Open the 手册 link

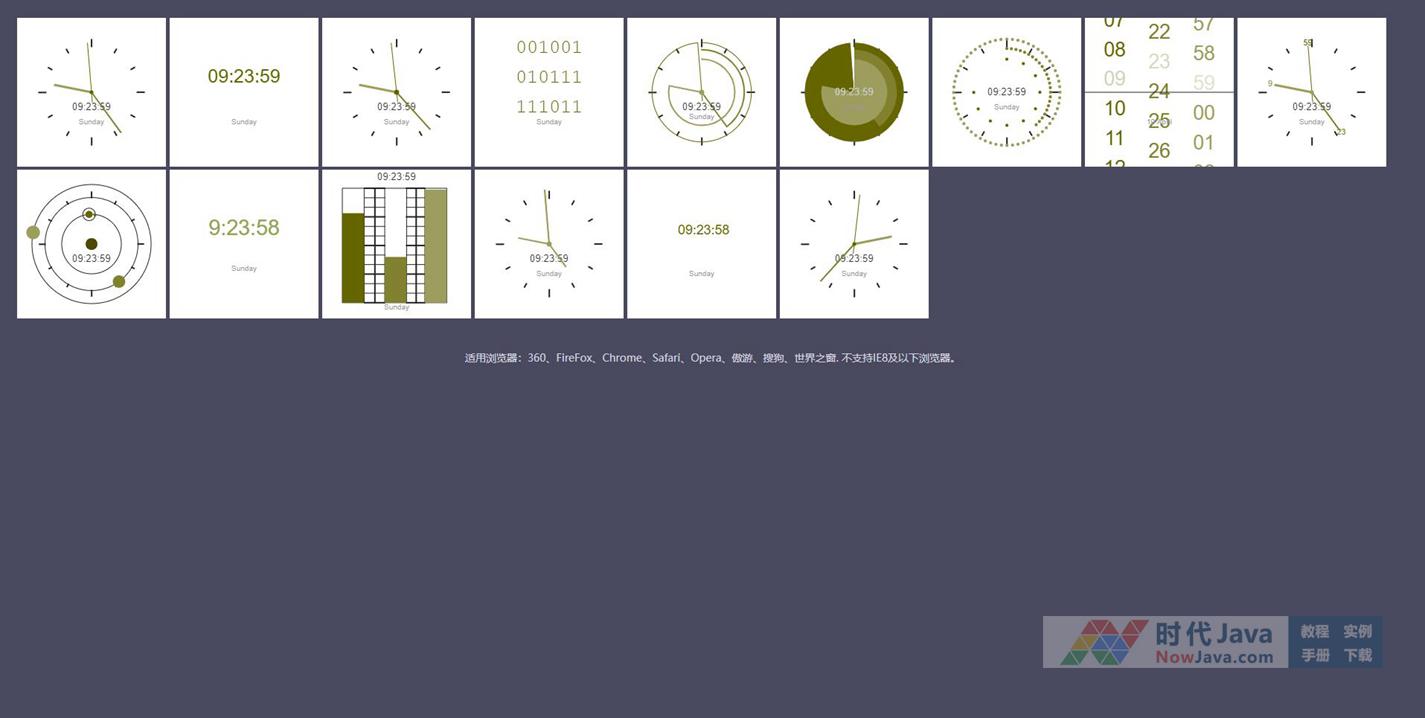[x=1314, y=655]
